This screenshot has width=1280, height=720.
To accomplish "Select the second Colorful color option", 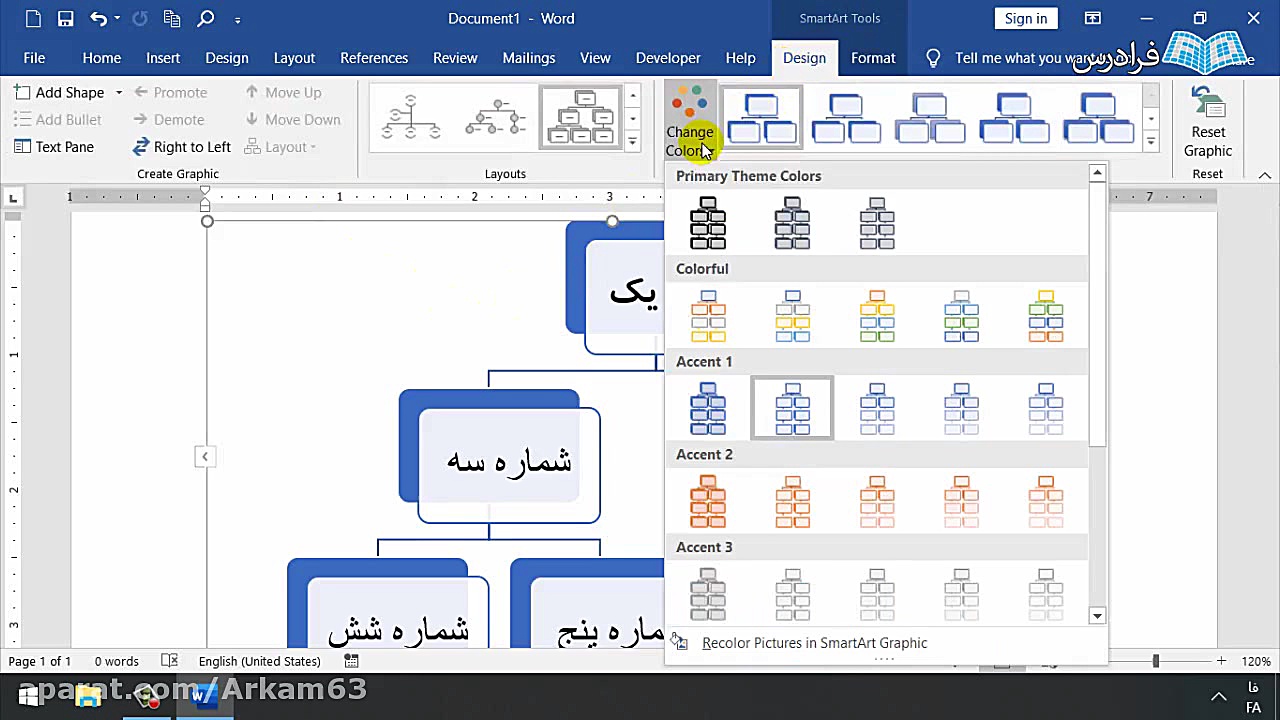I will [x=792, y=316].
